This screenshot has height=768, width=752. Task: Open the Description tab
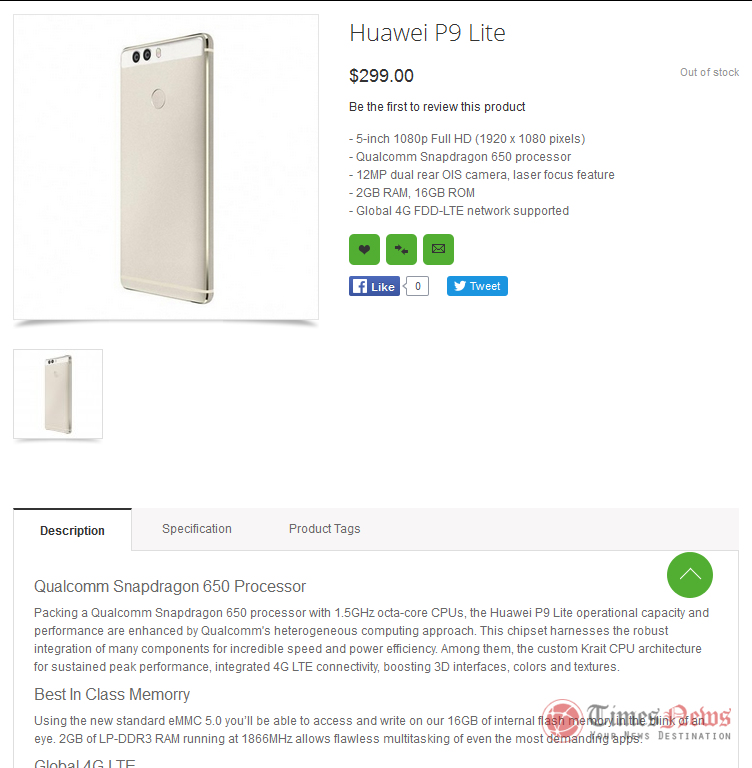[x=72, y=531]
